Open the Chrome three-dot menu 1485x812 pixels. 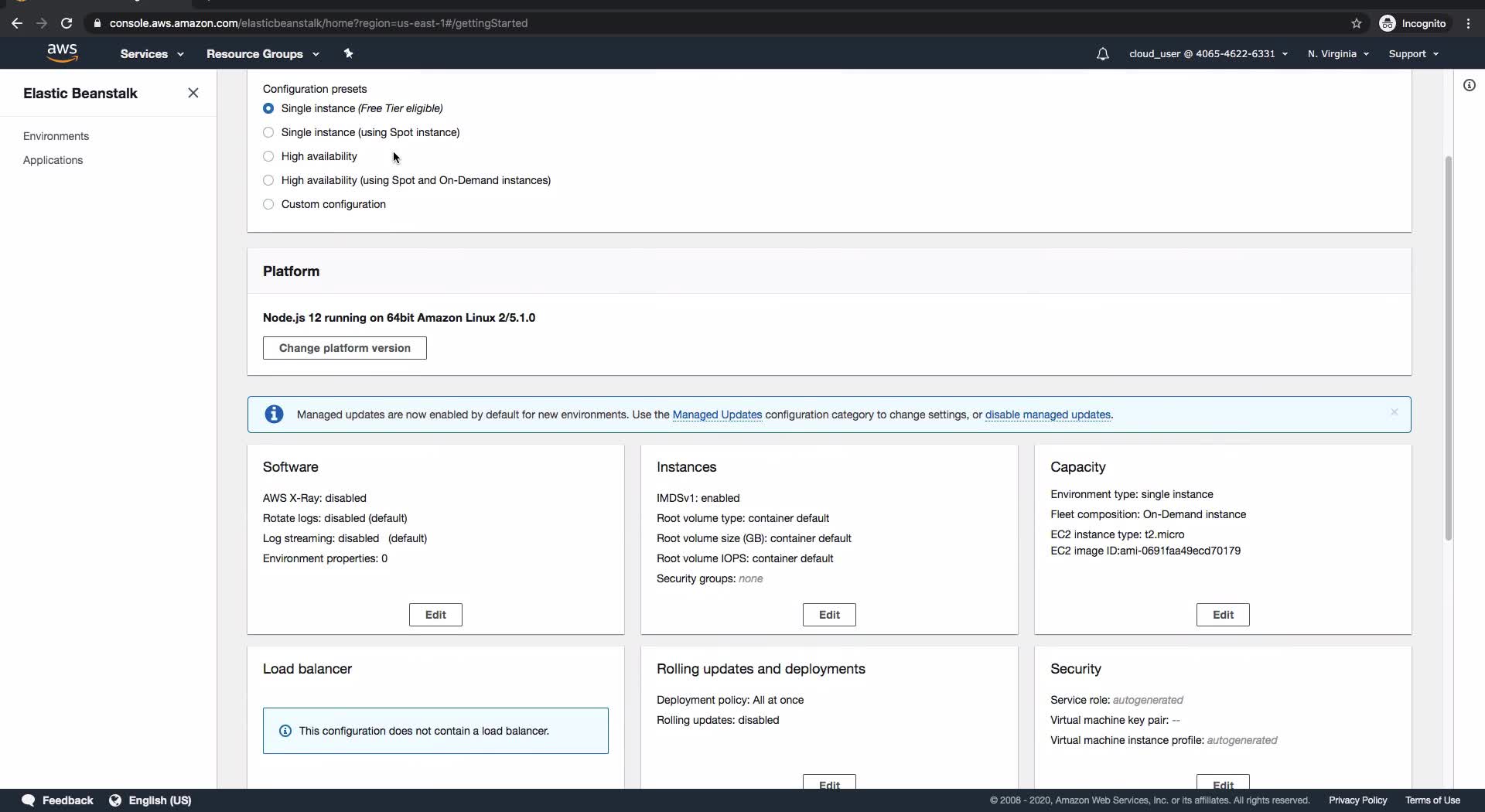coord(1468,23)
